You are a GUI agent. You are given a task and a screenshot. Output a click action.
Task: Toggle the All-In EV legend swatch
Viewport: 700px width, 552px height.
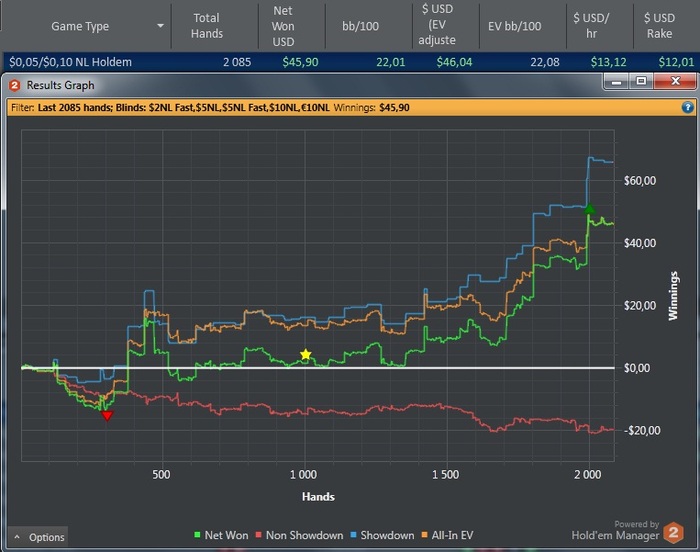point(425,535)
